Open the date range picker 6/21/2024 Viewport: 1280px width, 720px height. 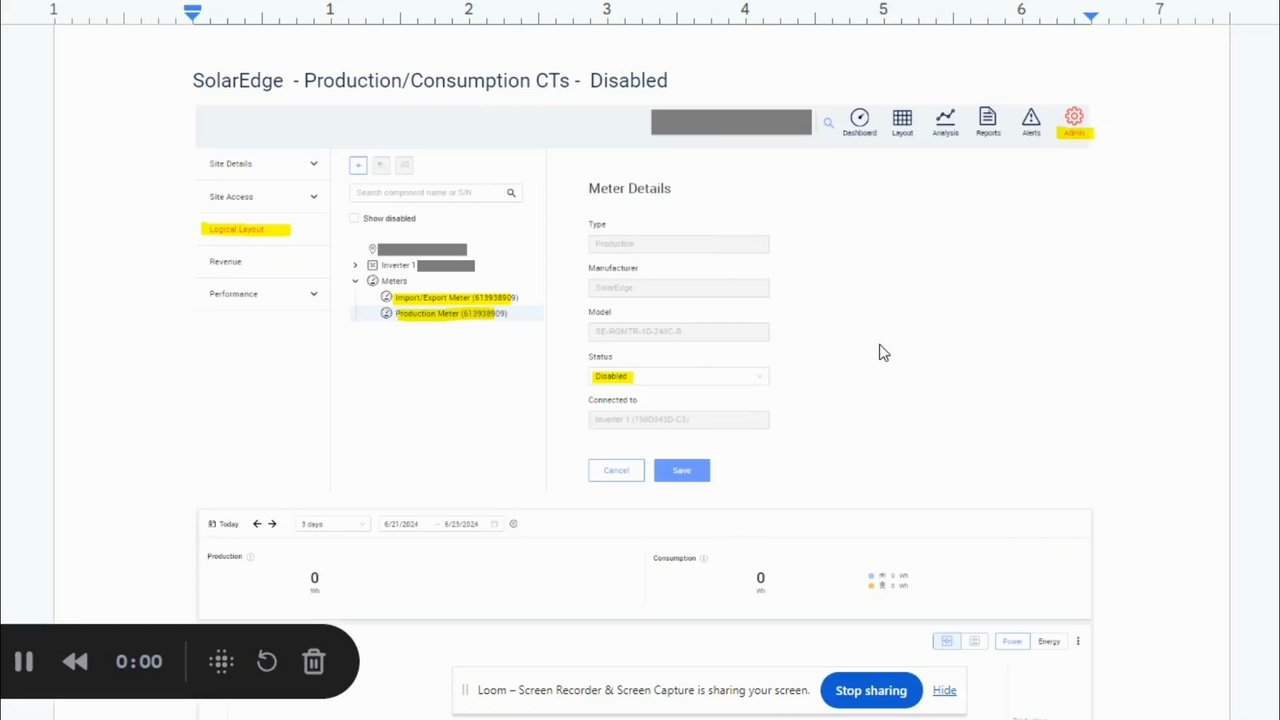click(440, 524)
